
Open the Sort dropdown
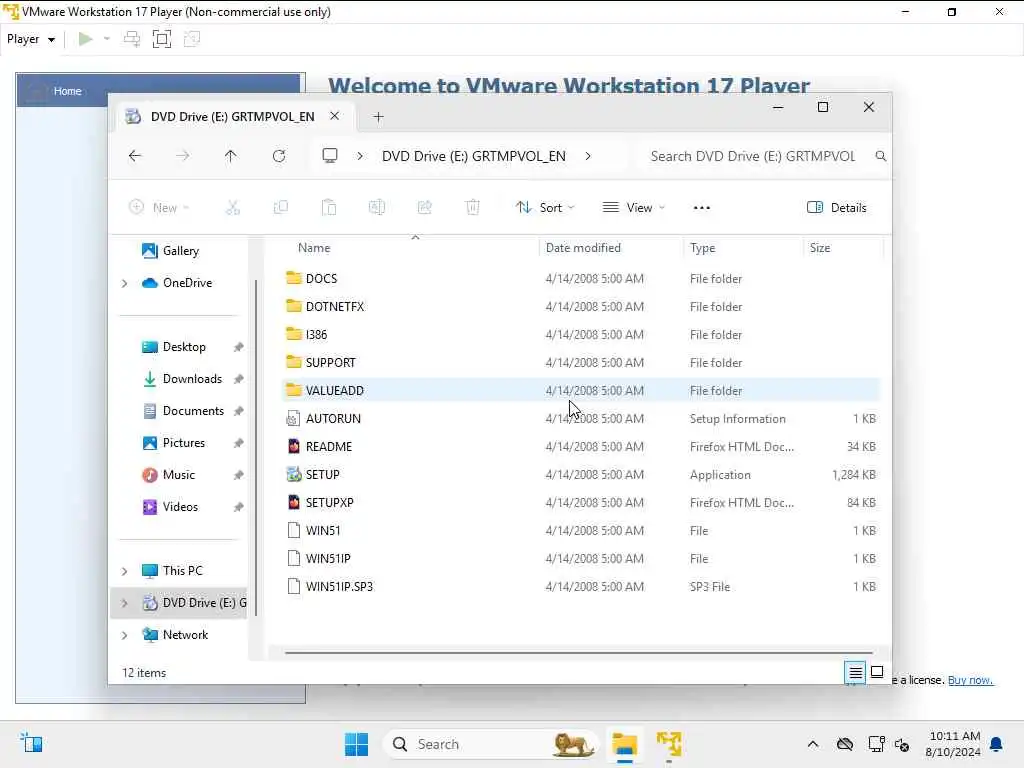coord(545,208)
